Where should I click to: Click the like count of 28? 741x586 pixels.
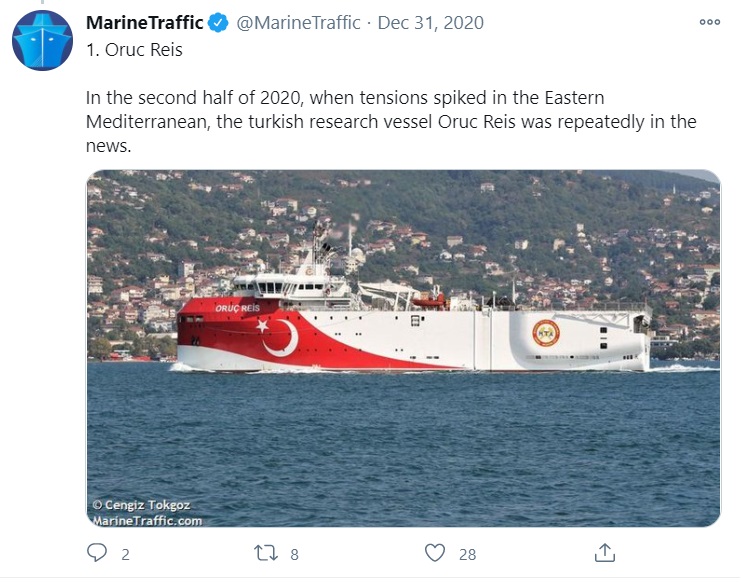tap(467, 553)
